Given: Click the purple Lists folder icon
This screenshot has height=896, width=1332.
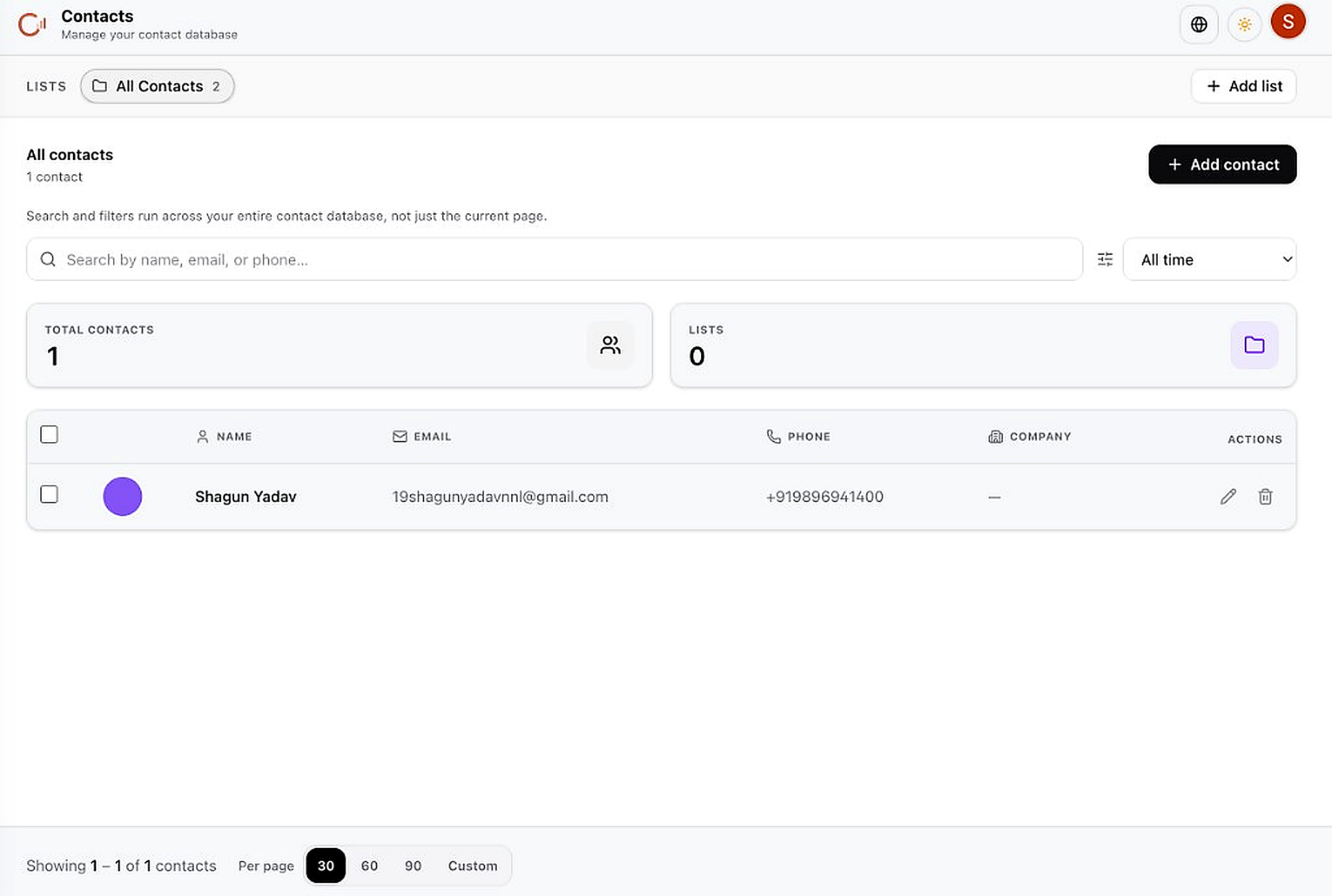Looking at the screenshot, I should click(1254, 345).
